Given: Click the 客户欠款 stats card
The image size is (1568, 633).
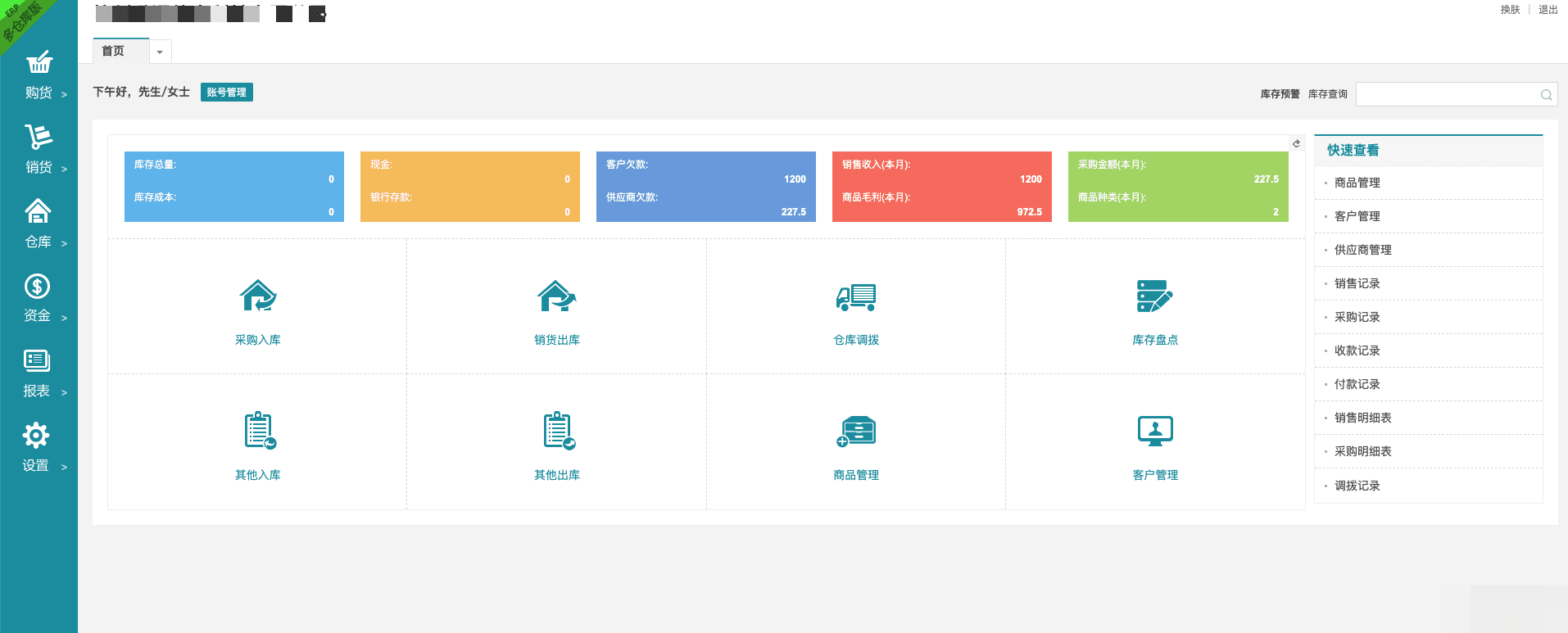Looking at the screenshot, I should point(706,187).
